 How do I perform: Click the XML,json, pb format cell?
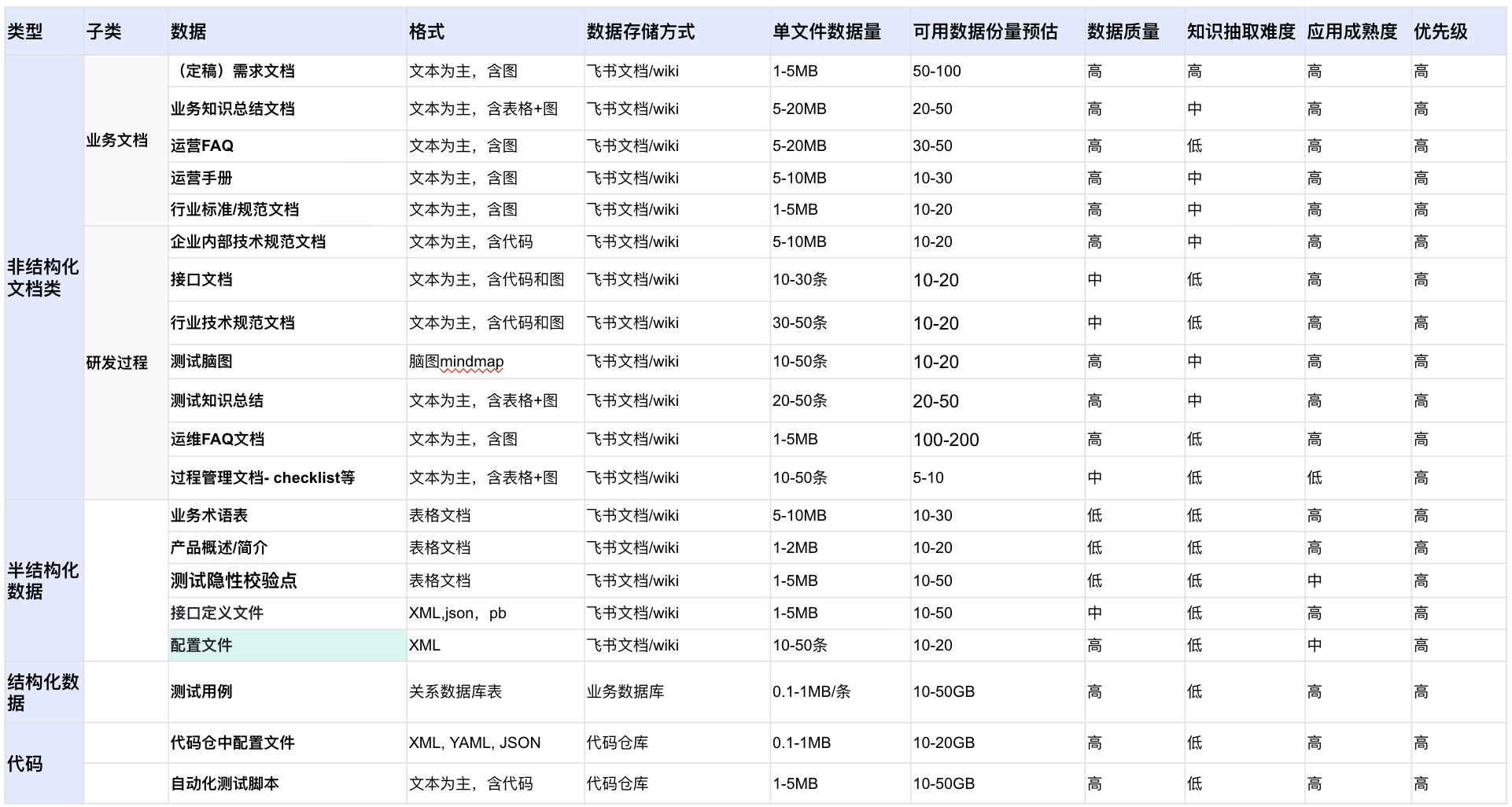point(458,614)
